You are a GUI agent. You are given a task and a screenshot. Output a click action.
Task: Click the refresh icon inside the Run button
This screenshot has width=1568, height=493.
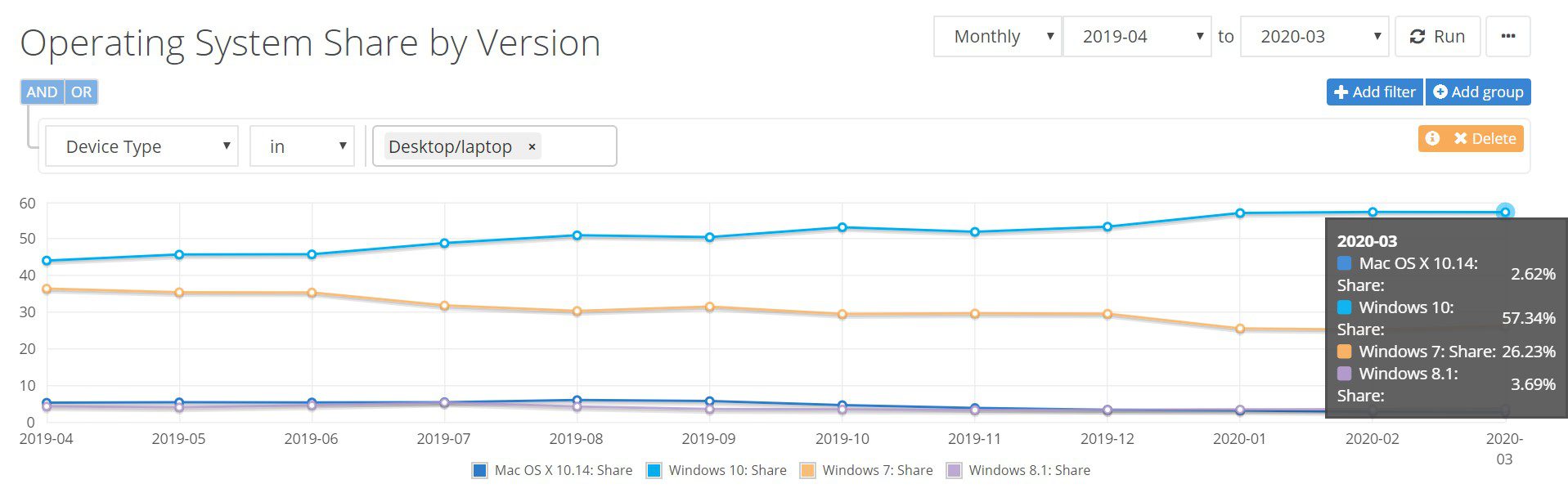click(1419, 36)
